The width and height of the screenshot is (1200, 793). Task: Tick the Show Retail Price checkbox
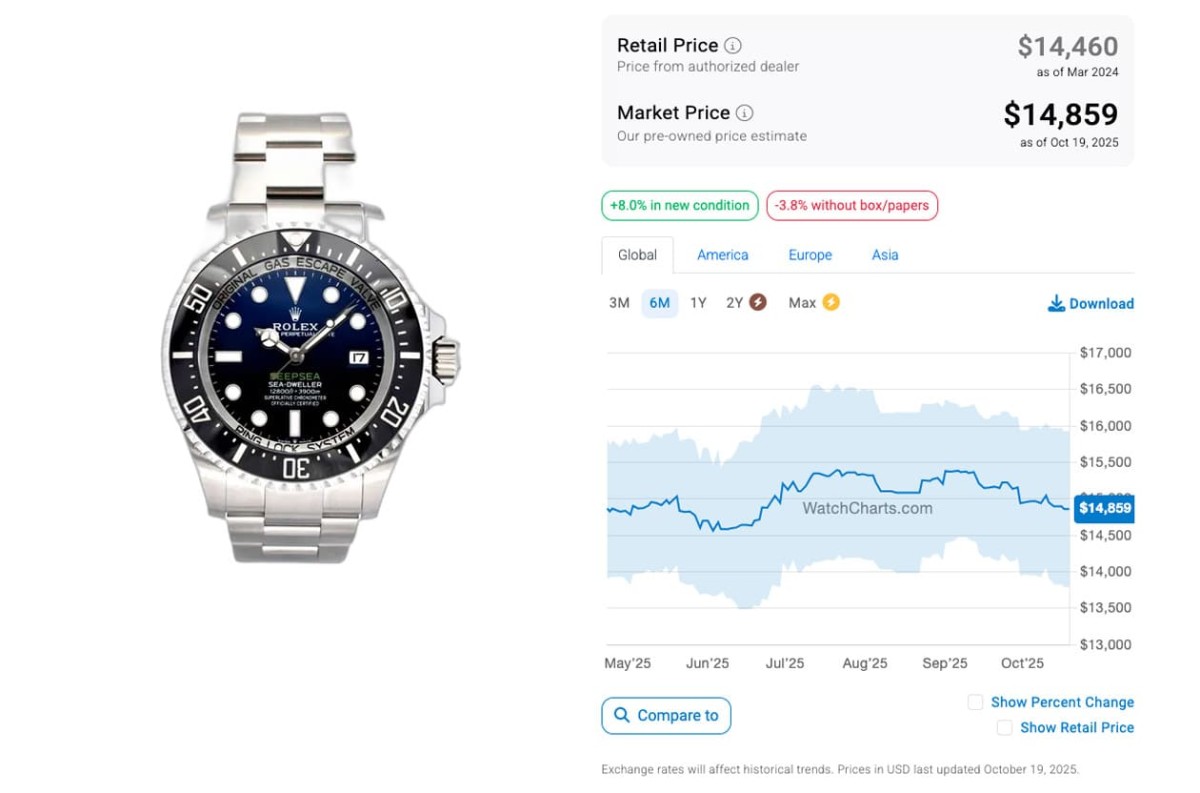click(1004, 727)
